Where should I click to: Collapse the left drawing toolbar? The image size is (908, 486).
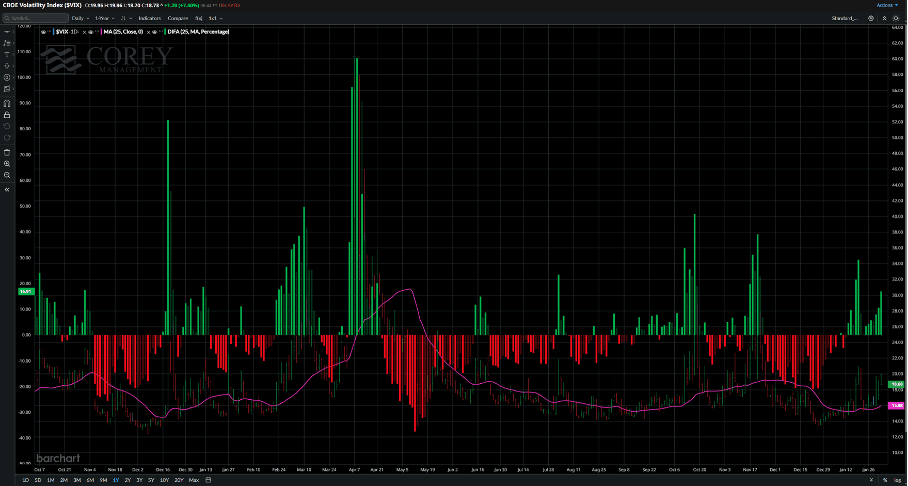pyautogui.click(x=7, y=189)
